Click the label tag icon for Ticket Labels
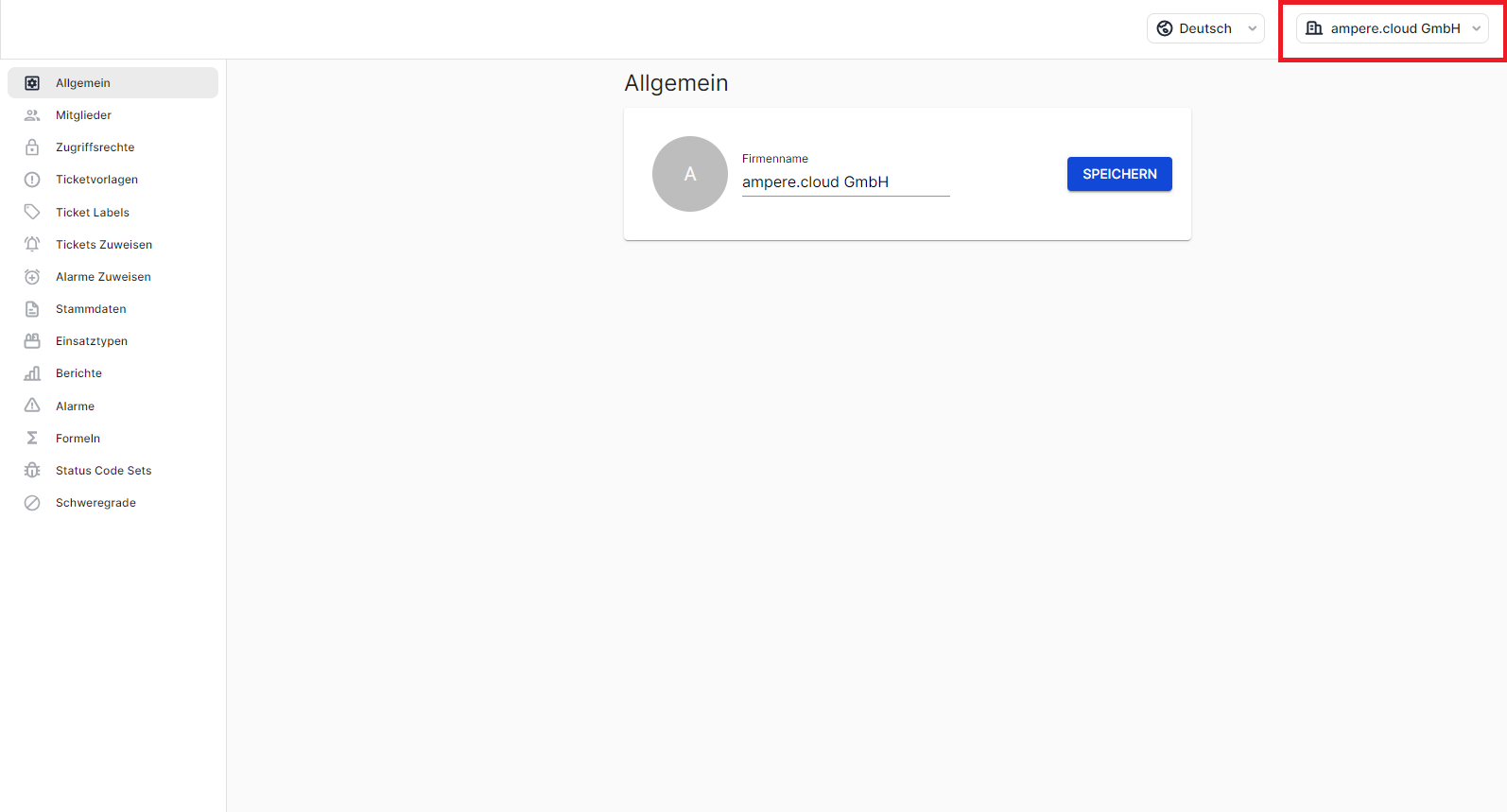 (x=32, y=212)
